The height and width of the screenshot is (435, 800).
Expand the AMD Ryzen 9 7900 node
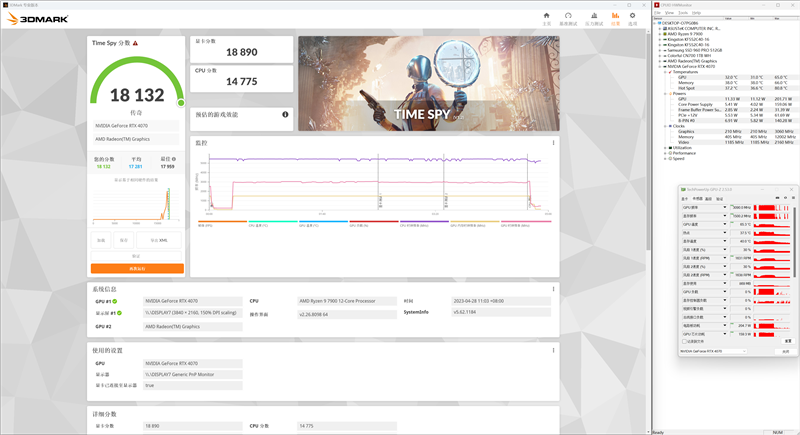point(659,34)
